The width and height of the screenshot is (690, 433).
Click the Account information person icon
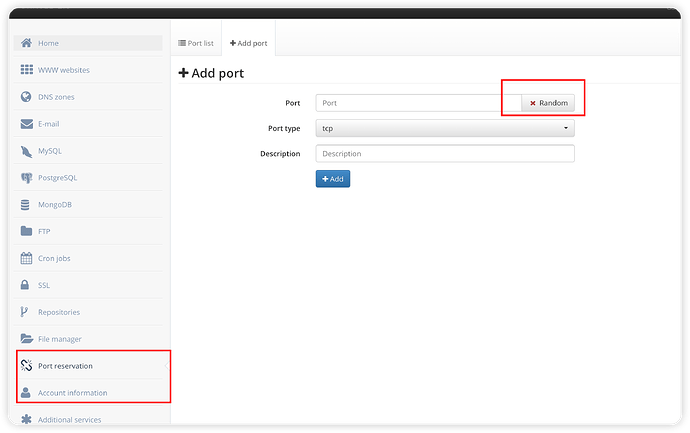(26, 393)
